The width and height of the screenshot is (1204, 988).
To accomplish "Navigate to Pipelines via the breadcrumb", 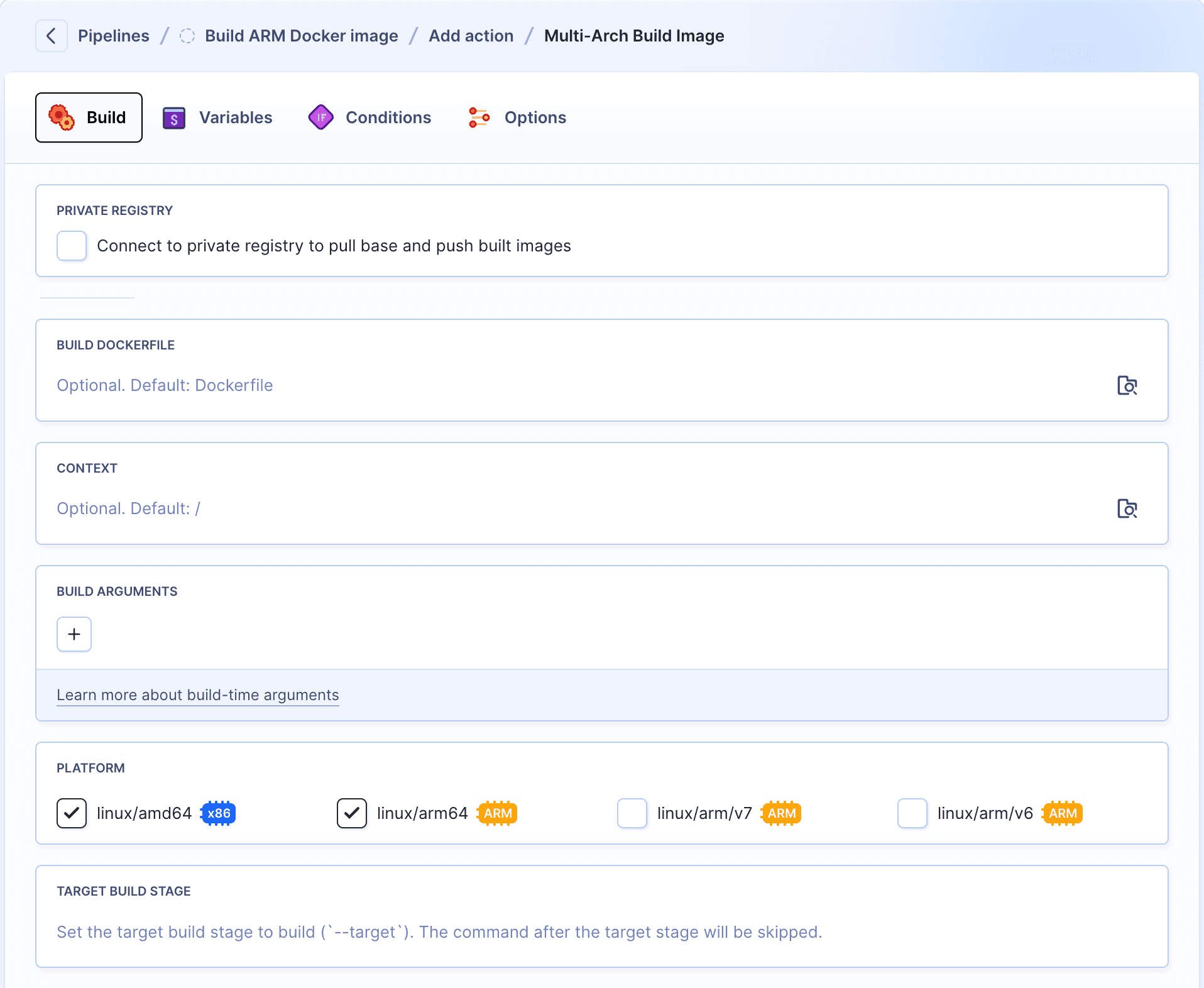I will coord(113,36).
